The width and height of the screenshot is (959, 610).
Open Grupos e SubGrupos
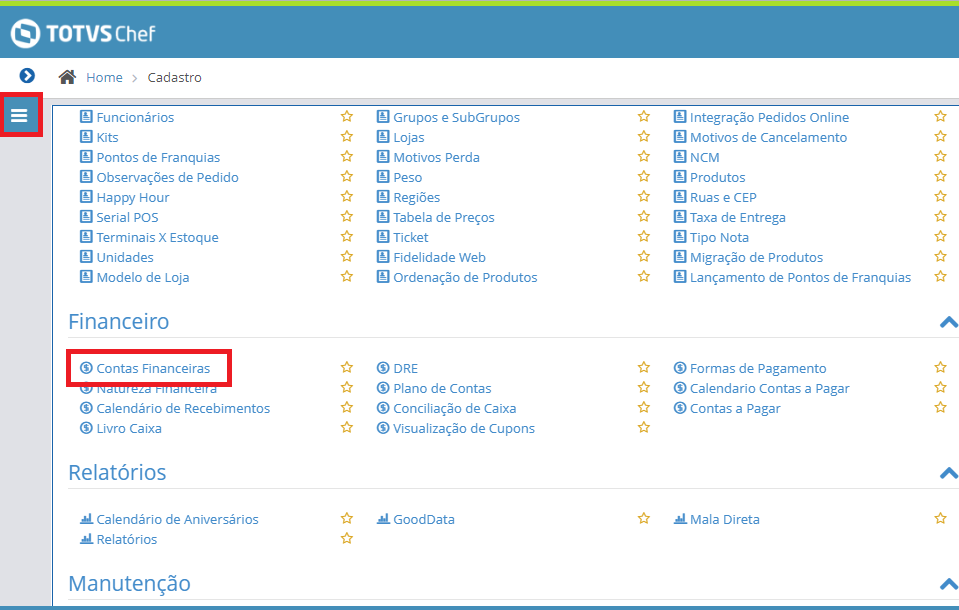[456, 117]
